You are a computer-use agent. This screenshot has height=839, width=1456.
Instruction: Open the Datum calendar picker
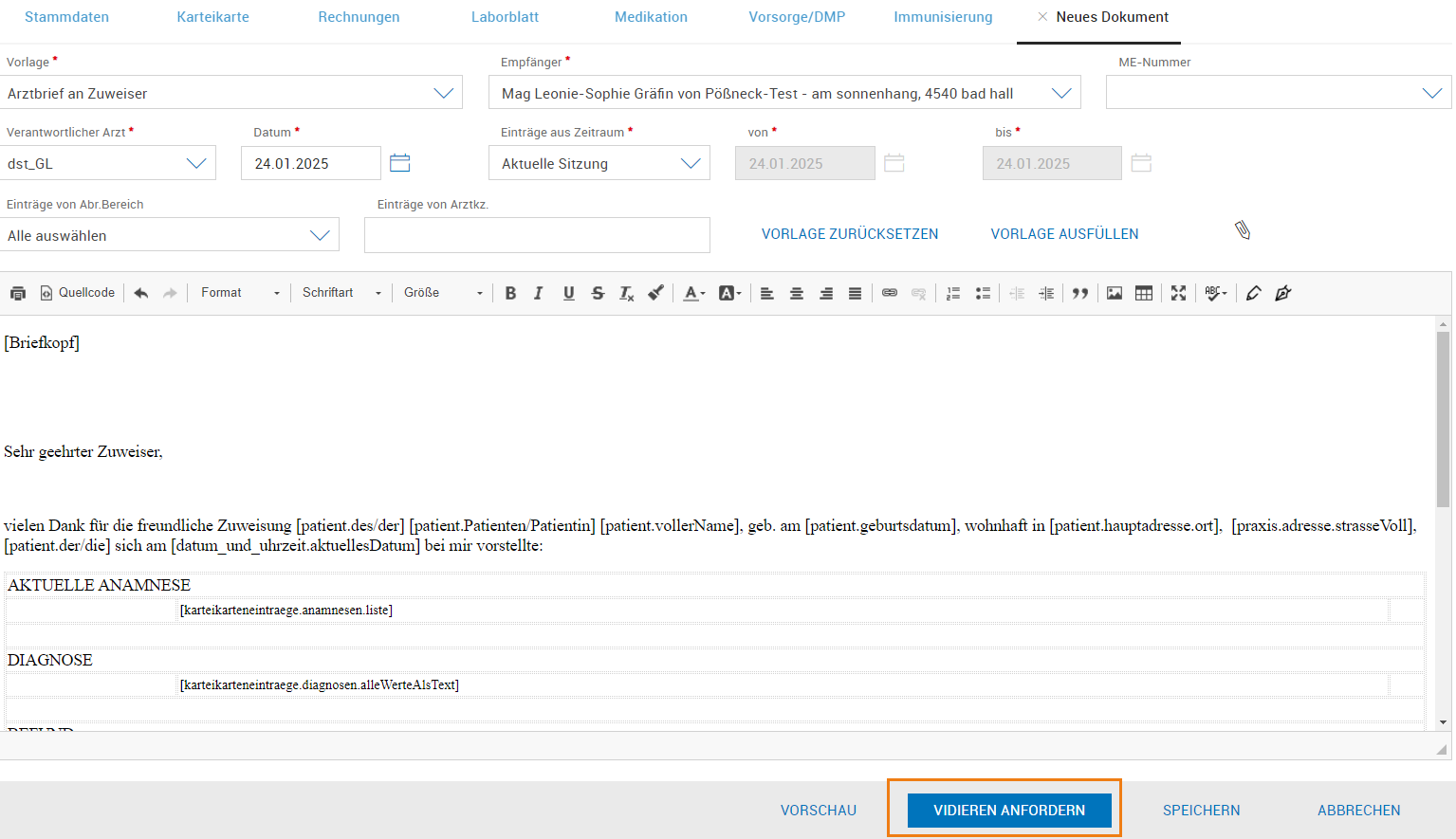[x=400, y=163]
